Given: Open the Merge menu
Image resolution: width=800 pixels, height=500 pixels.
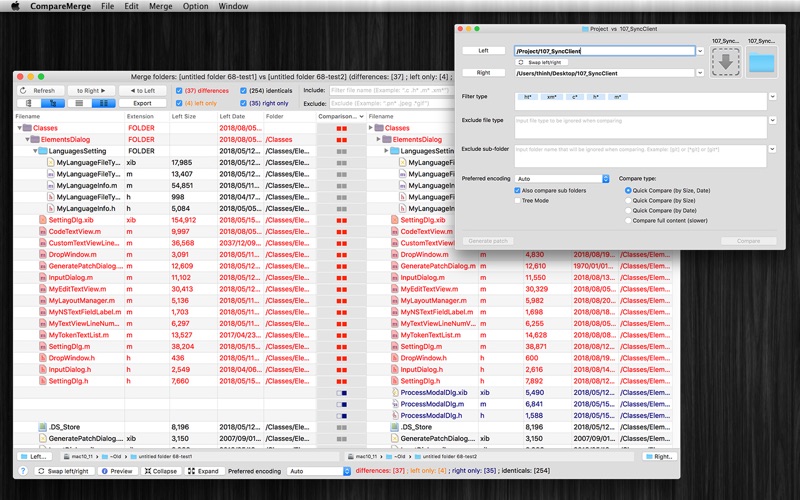Looking at the screenshot, I should tap(160, 6).
